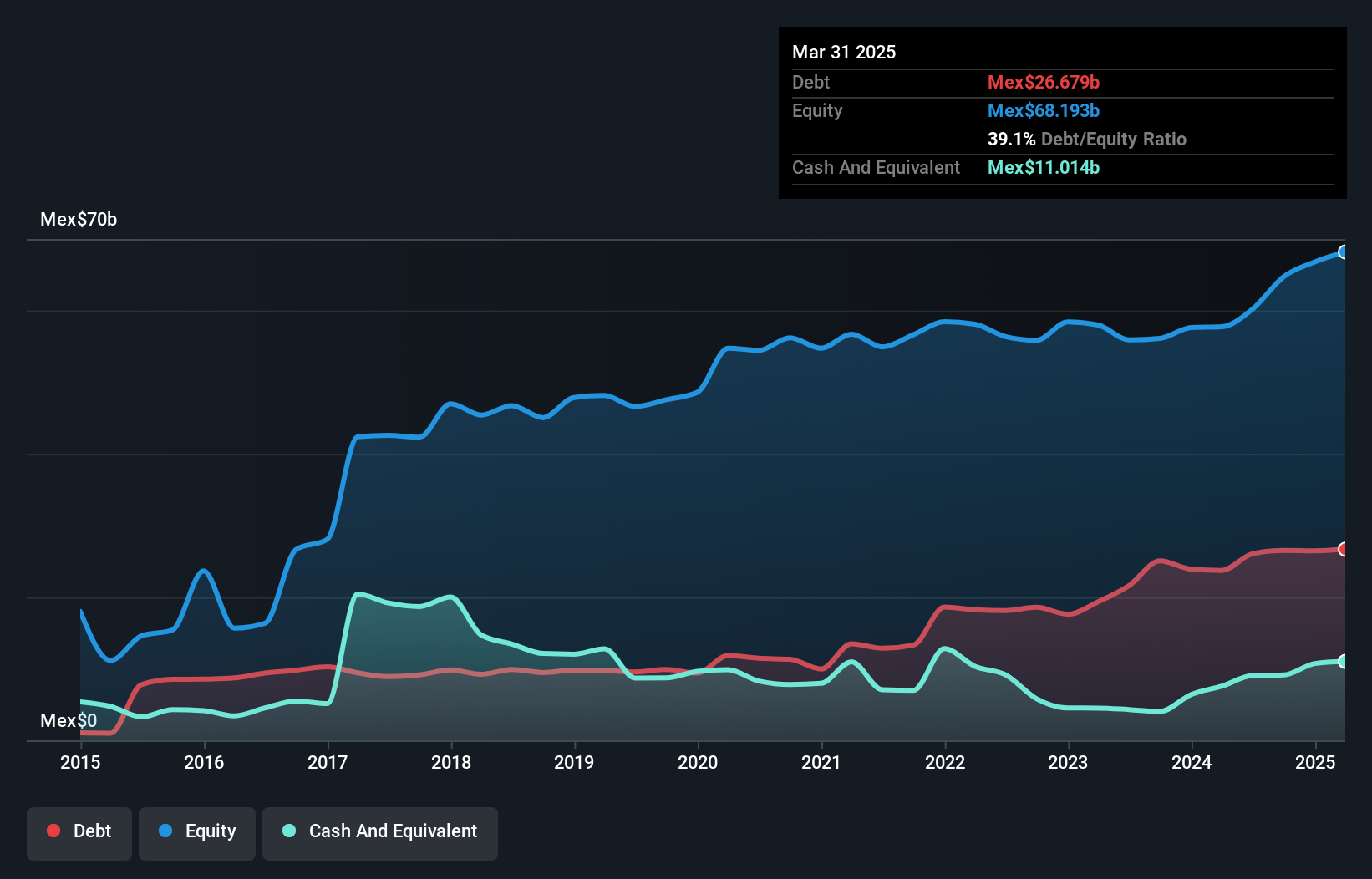The height and width of the screenshot is (879, 1372).
Task: Select the 2020 axis label
Action: point(698,763)
